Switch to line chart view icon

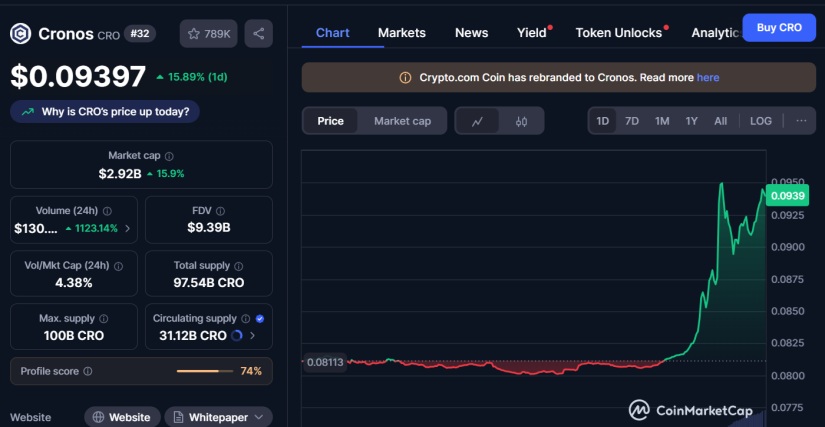point(478,121)
